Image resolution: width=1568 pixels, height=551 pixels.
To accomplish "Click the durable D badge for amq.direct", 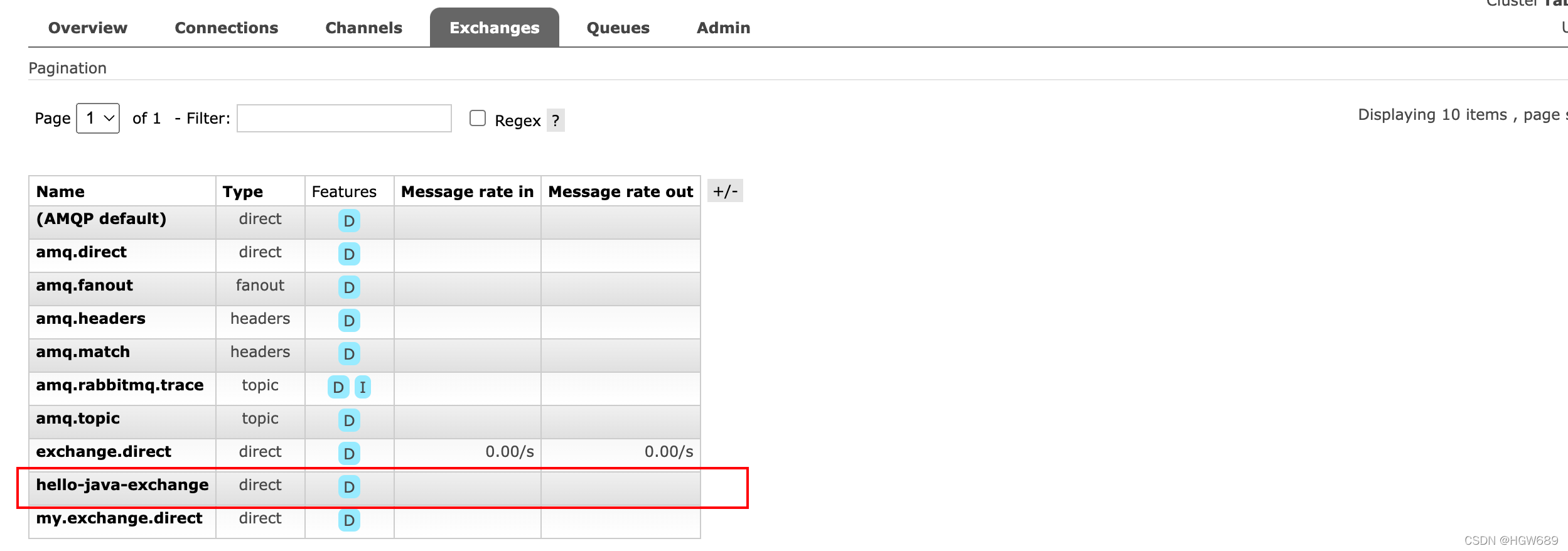I will click(349, 254).
